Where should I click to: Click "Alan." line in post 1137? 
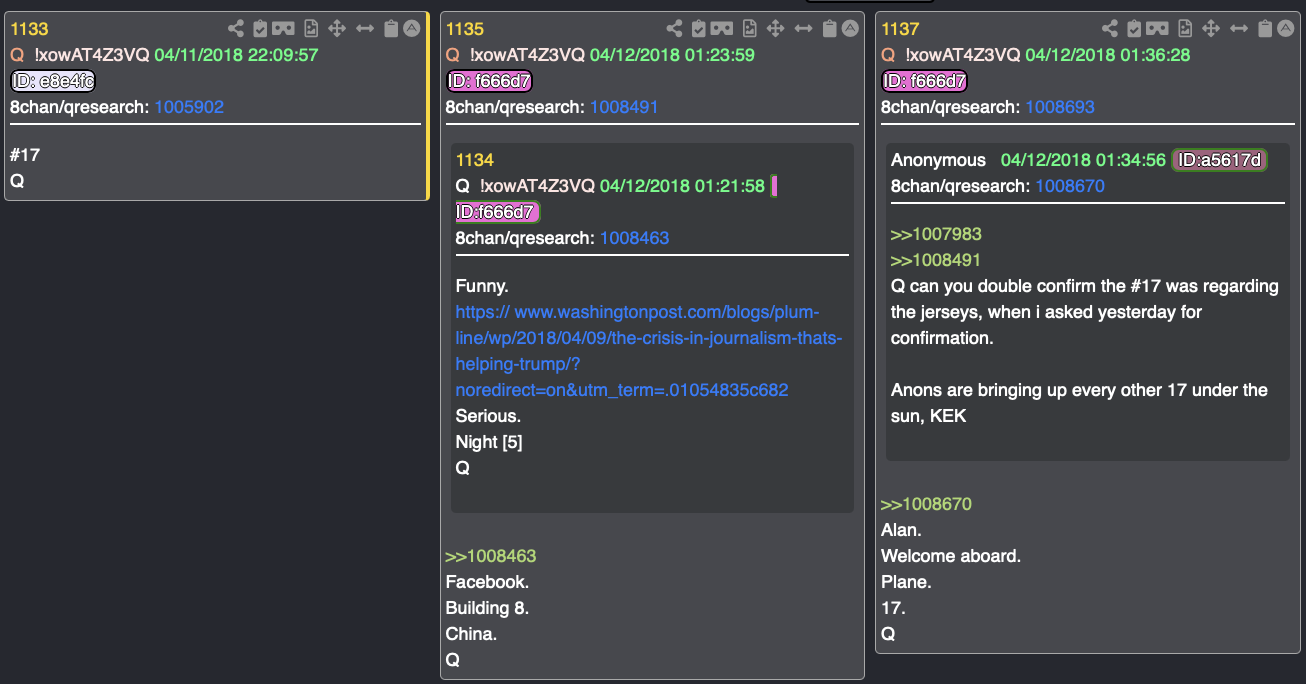click(x=900, y=530)
